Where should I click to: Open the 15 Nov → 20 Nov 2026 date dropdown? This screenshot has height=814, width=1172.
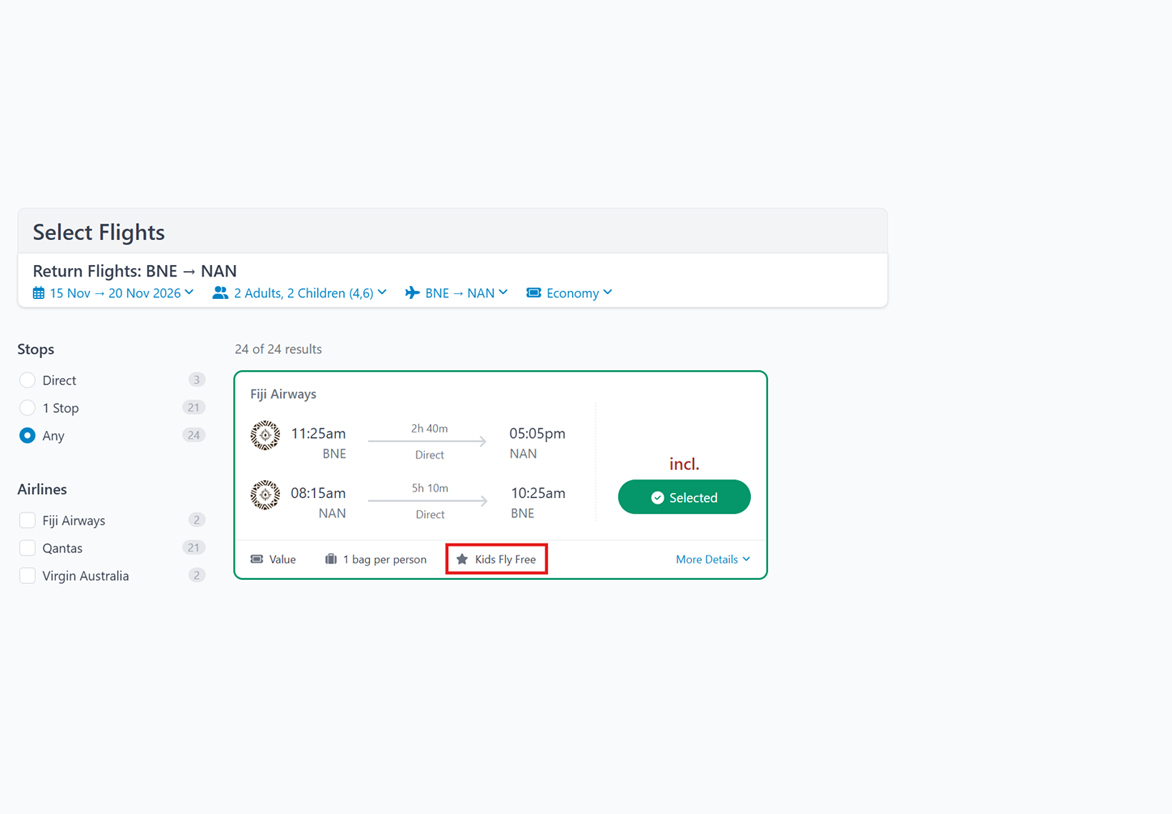point(122,293)
